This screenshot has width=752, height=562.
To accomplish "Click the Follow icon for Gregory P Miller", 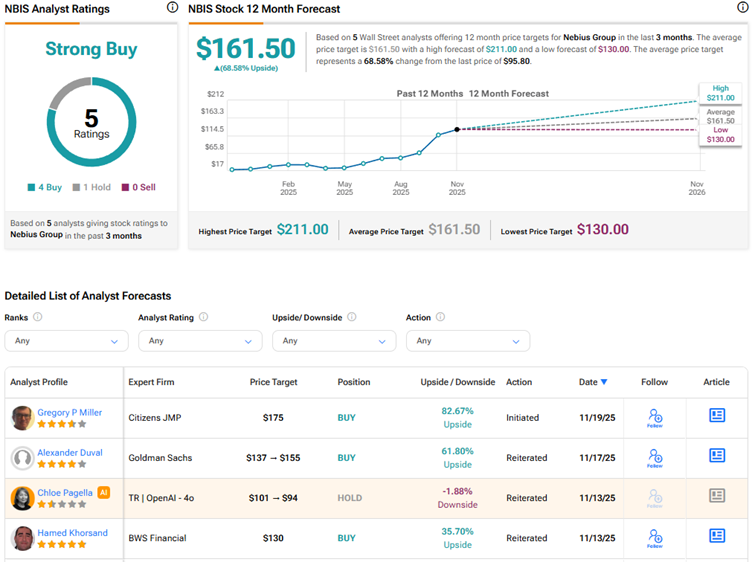I will coord(655,417).
